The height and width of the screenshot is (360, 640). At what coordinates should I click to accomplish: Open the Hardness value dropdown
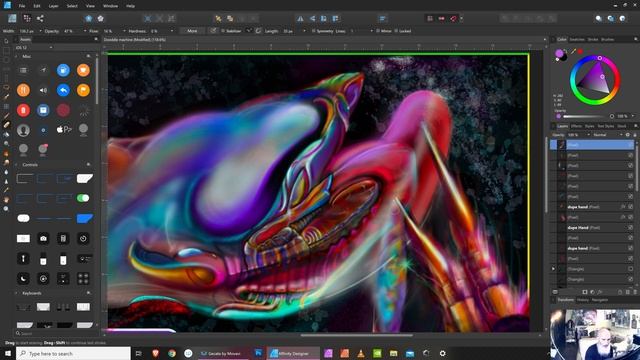coord(171,31)
